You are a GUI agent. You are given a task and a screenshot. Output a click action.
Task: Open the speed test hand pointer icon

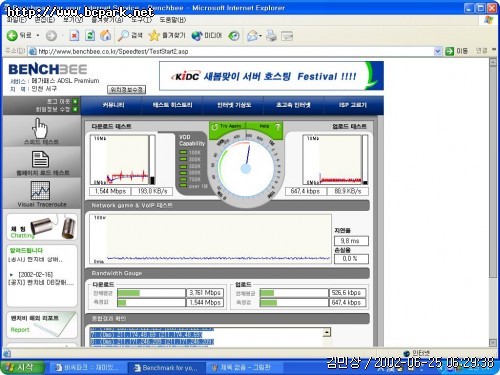tap(41, 128)
